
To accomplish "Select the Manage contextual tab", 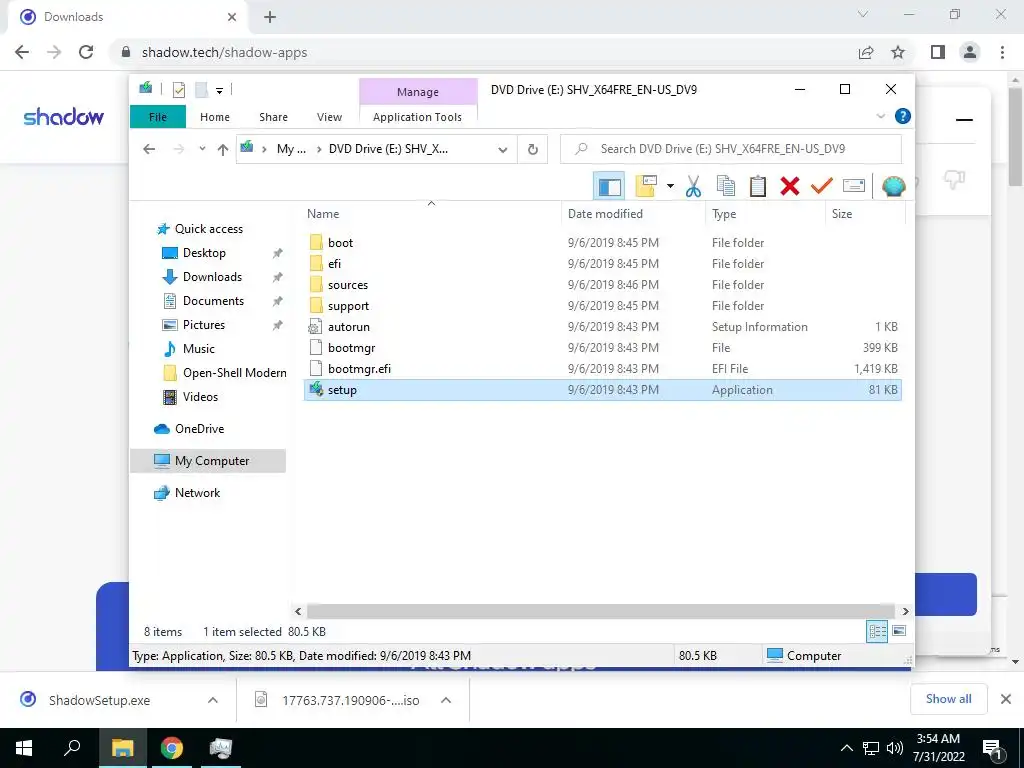I will tap(418, 92).
